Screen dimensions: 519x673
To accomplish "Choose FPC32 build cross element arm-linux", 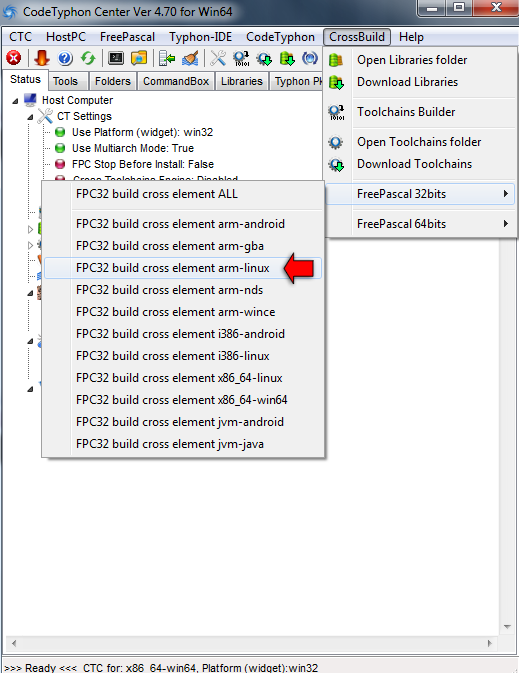I will coord(172,268).
